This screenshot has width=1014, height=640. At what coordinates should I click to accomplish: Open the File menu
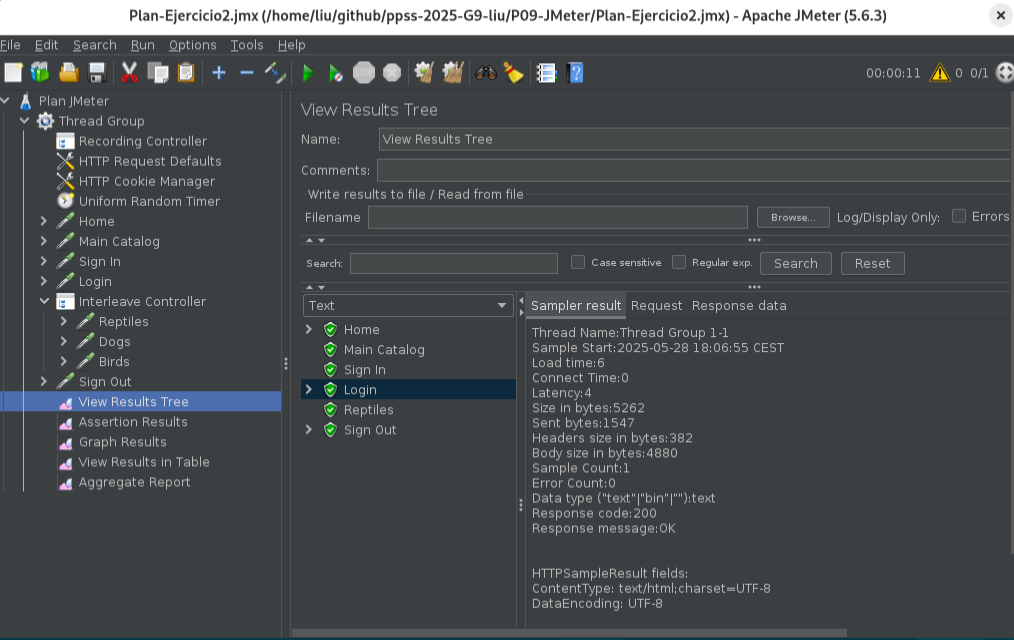[10, 45]
